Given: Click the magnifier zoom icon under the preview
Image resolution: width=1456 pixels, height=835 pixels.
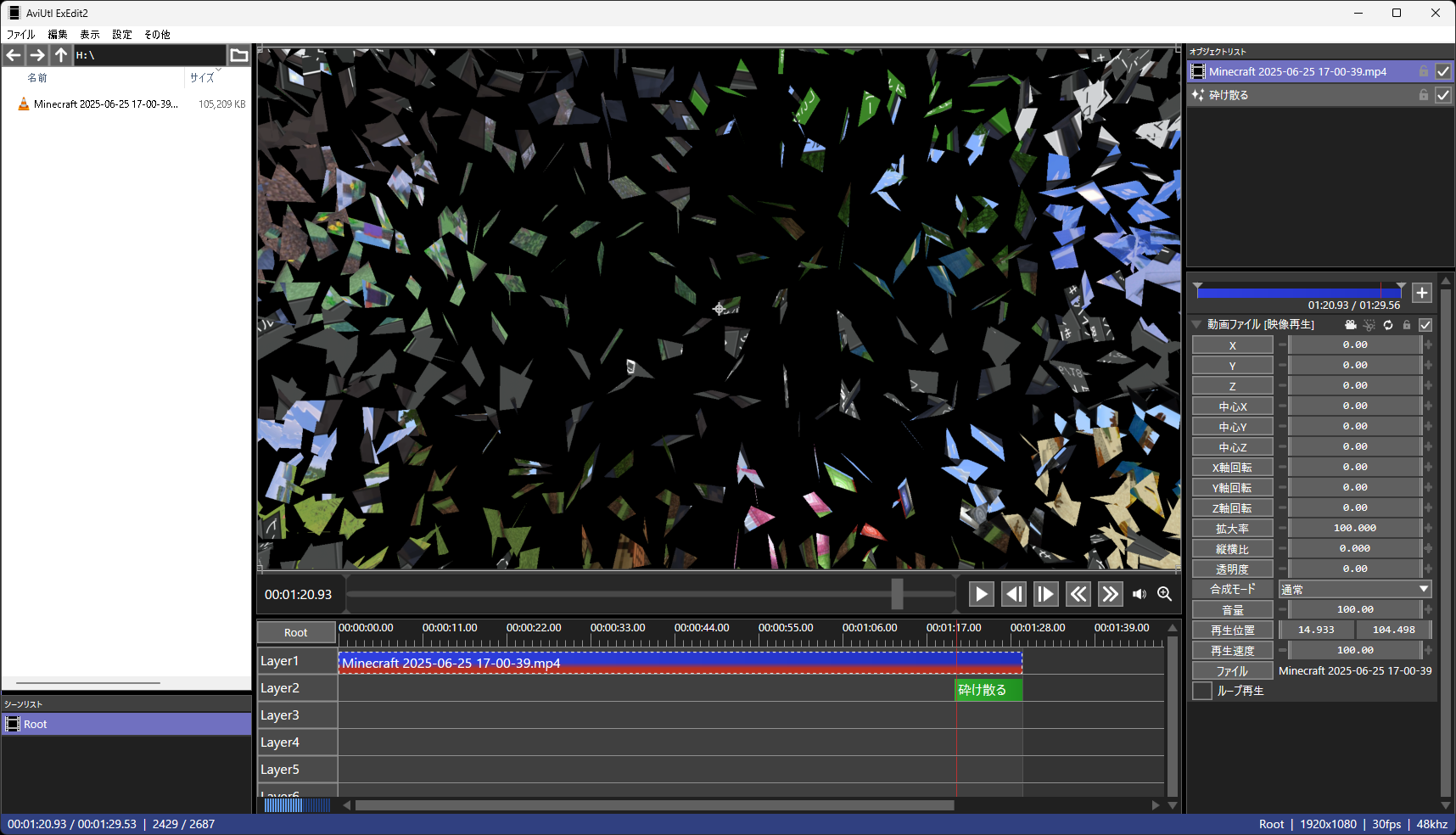Looking at the screenshot, I should [x=1164, y=594].
